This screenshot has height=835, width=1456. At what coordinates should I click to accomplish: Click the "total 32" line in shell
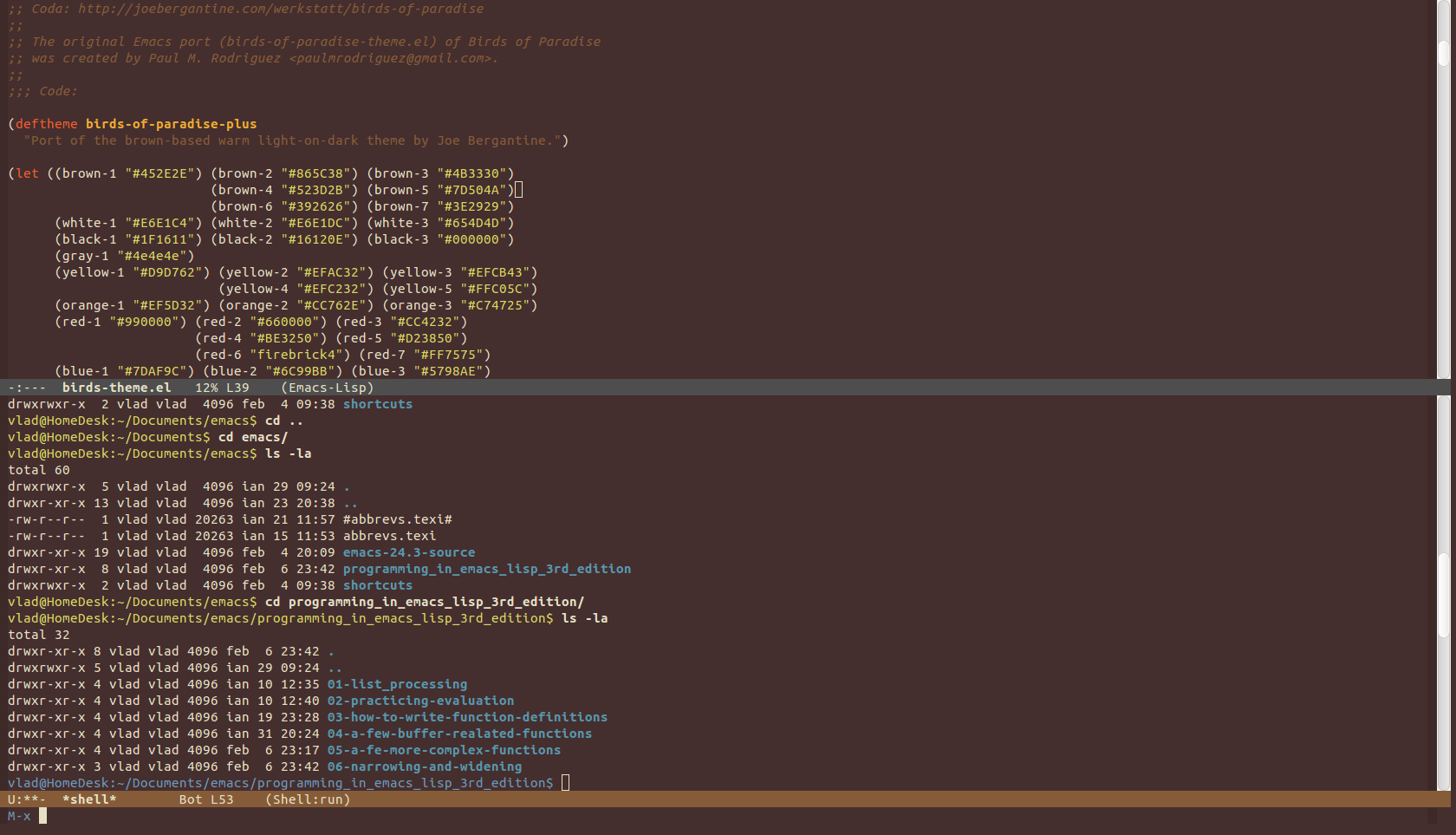pos(39,635)
